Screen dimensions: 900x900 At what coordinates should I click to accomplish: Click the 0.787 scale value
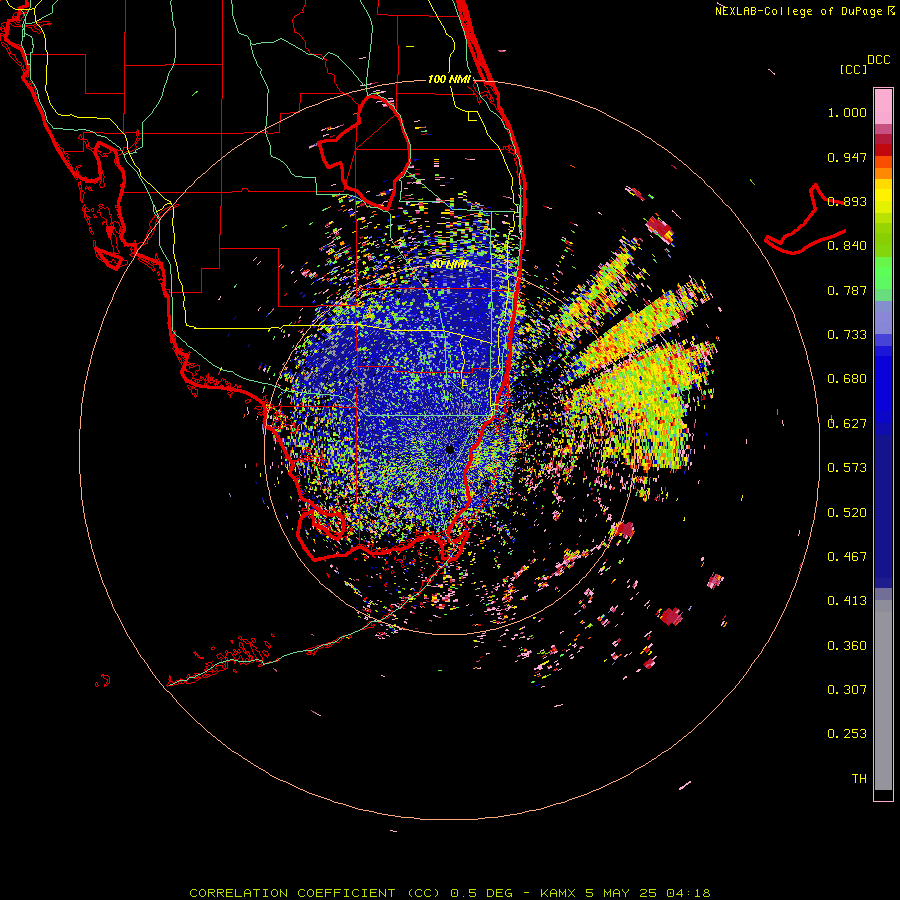point(847,290)
